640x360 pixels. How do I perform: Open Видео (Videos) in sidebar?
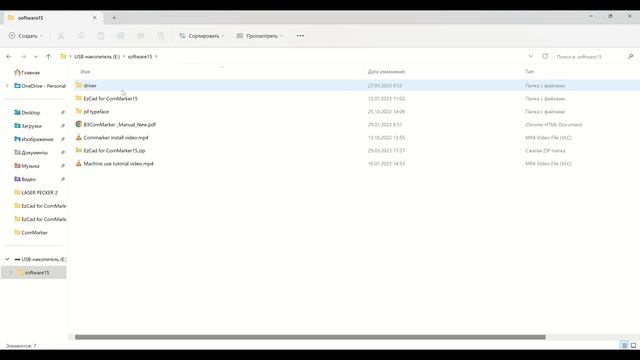(25, 179)
